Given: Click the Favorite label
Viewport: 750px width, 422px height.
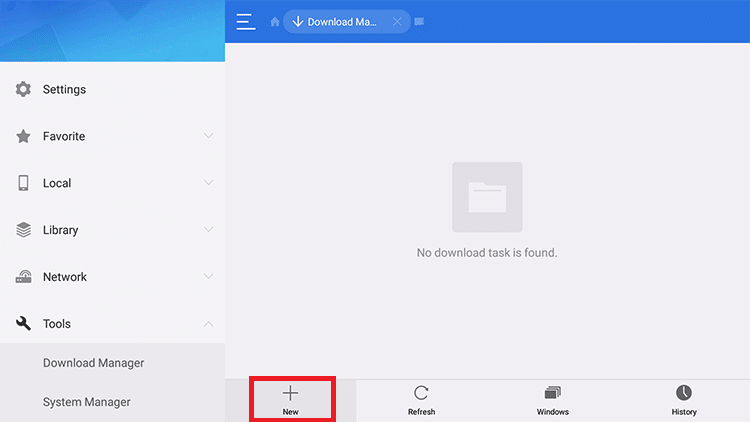Looking at the screenshot, I should pos(64,136).
